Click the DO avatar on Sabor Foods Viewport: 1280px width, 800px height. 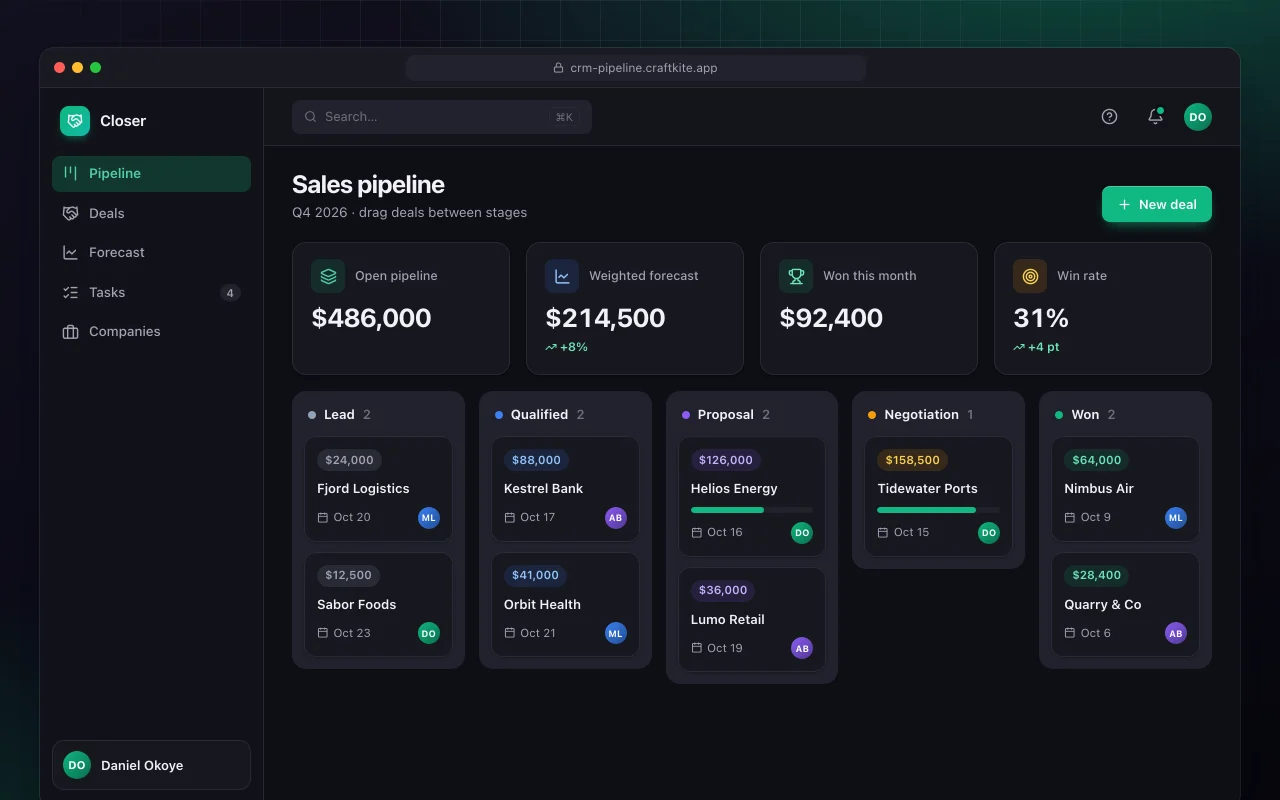point(429,633)
